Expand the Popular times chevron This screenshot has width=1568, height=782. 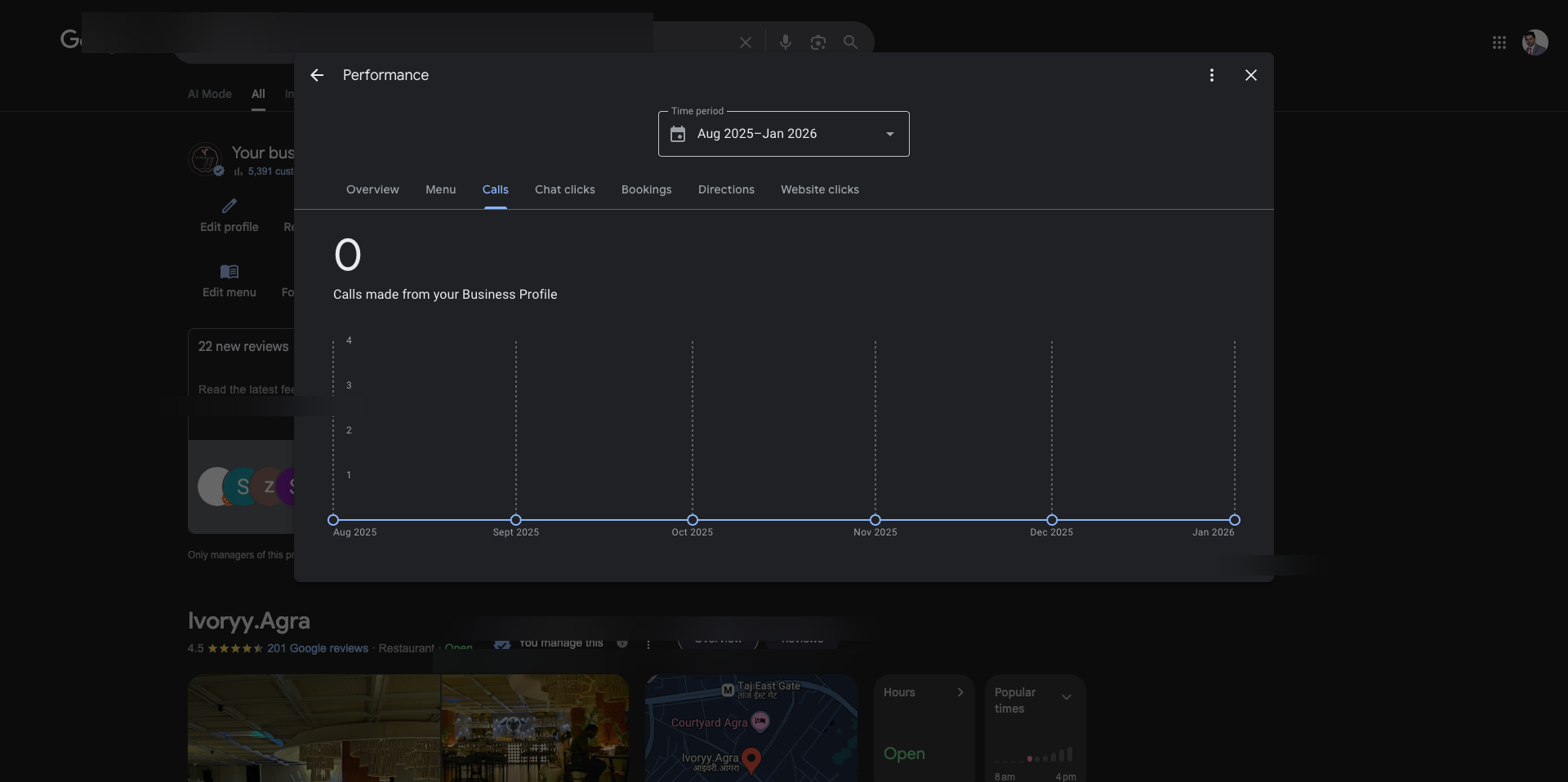[1067, 697]
